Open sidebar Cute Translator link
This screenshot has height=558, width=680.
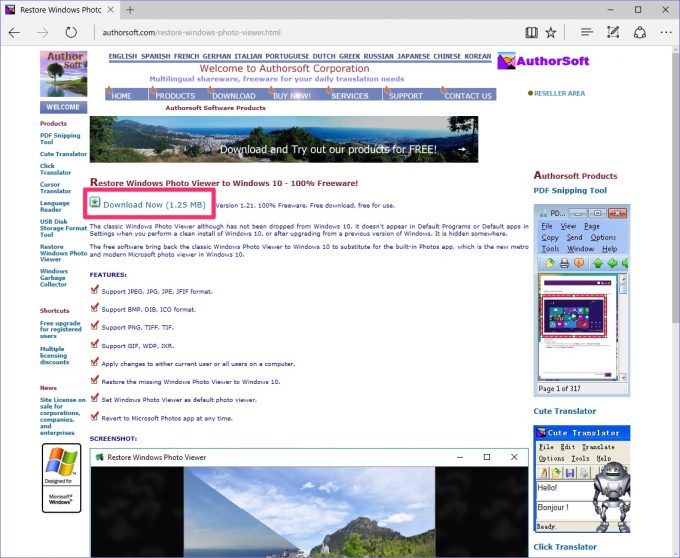(63, 154)
